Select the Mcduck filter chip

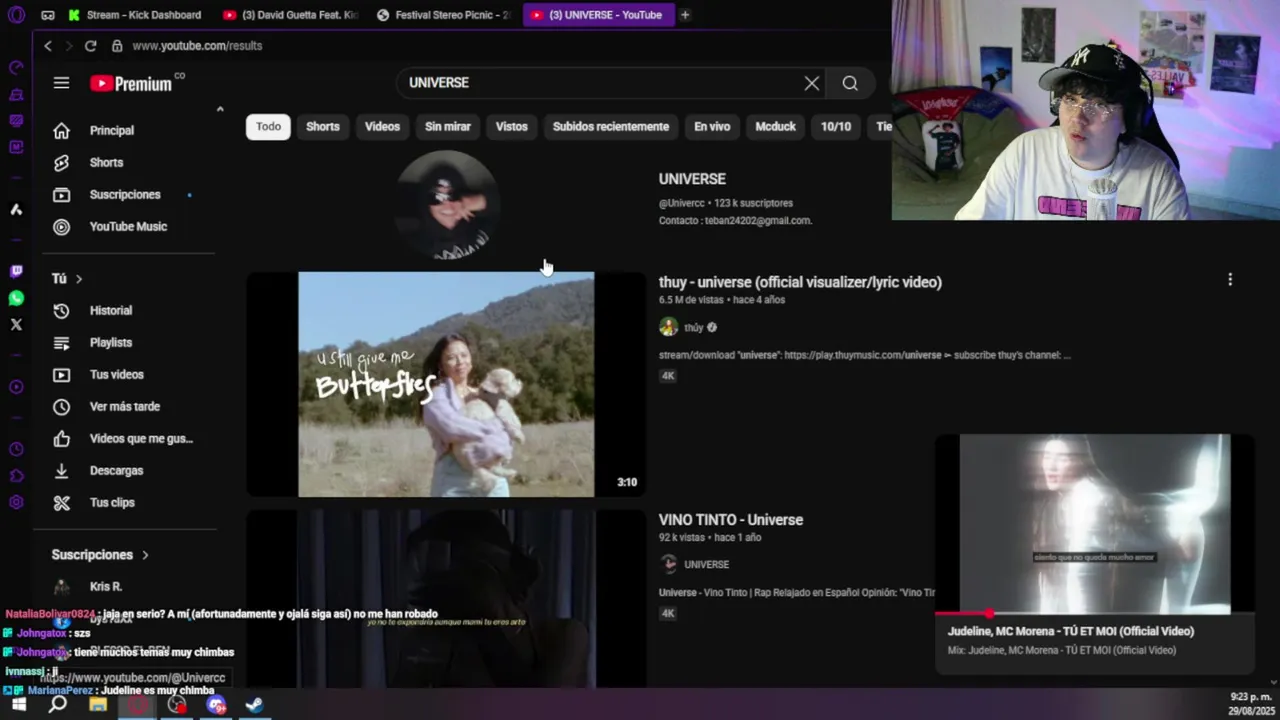click(775, 126)
